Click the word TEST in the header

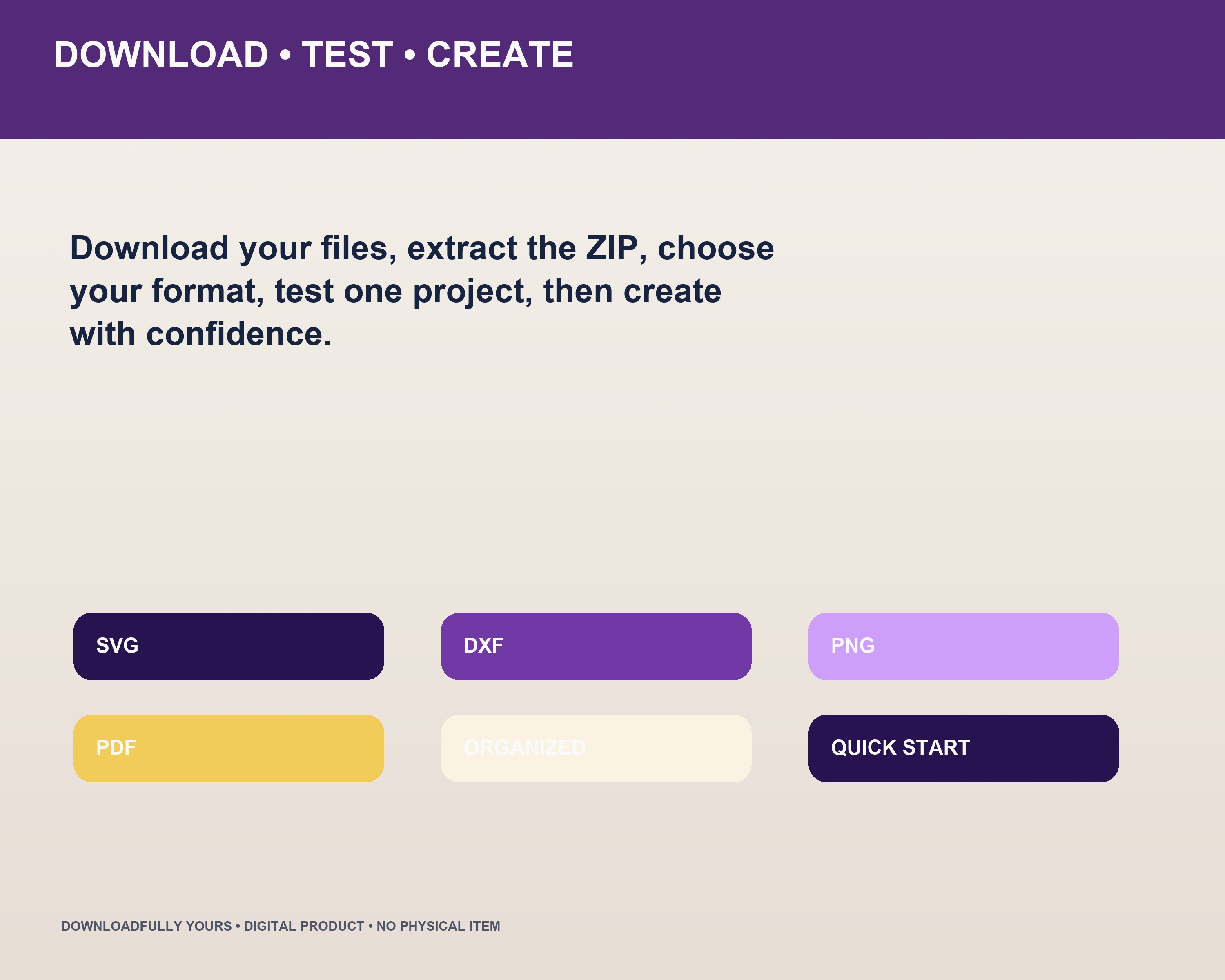tap(347, 55)
